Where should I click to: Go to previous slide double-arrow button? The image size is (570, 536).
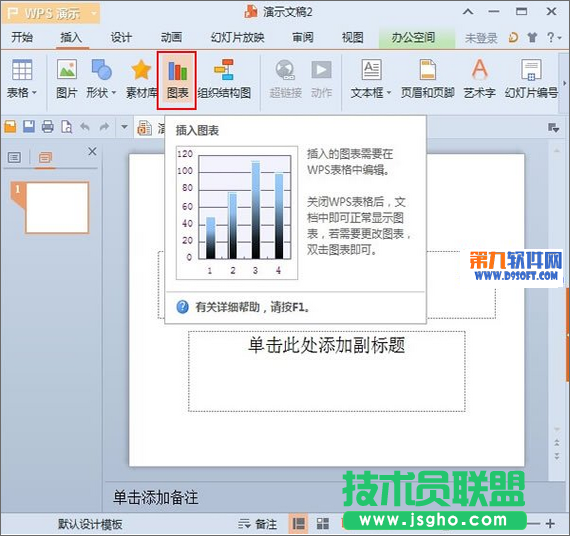557,443
